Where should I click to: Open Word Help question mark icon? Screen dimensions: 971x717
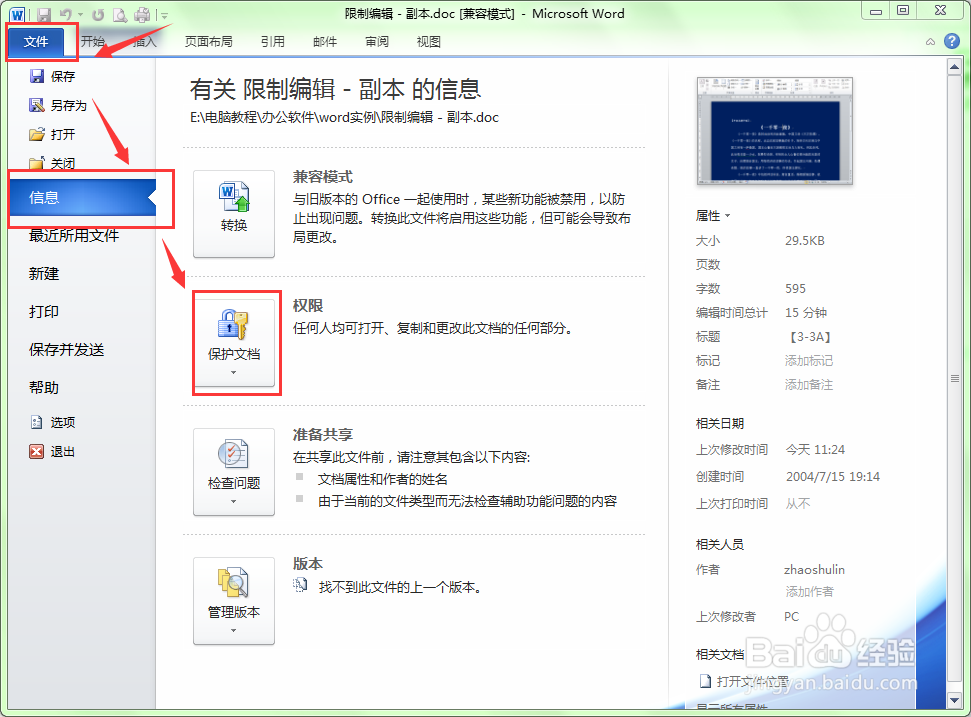952,41
